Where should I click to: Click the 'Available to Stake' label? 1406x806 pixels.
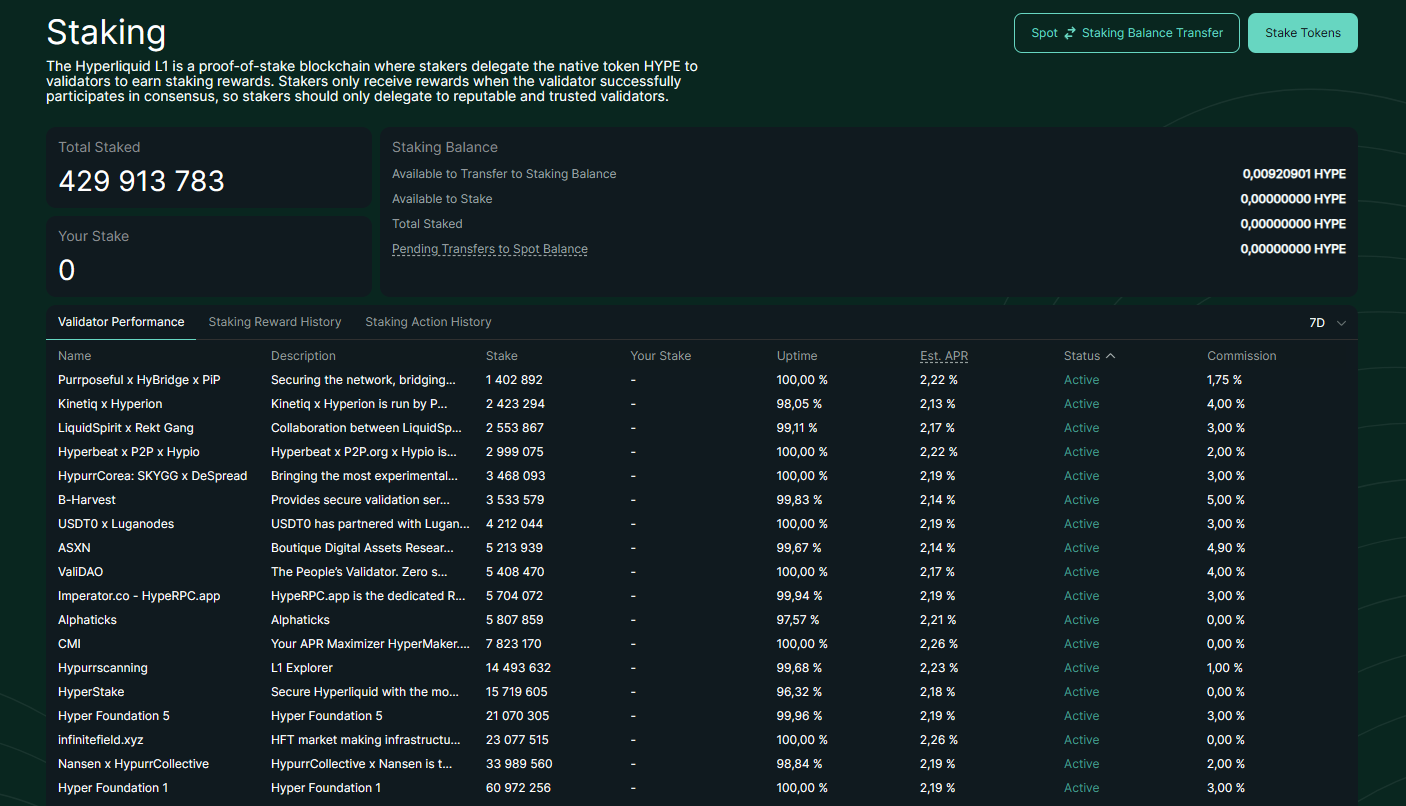click(442, 199)
